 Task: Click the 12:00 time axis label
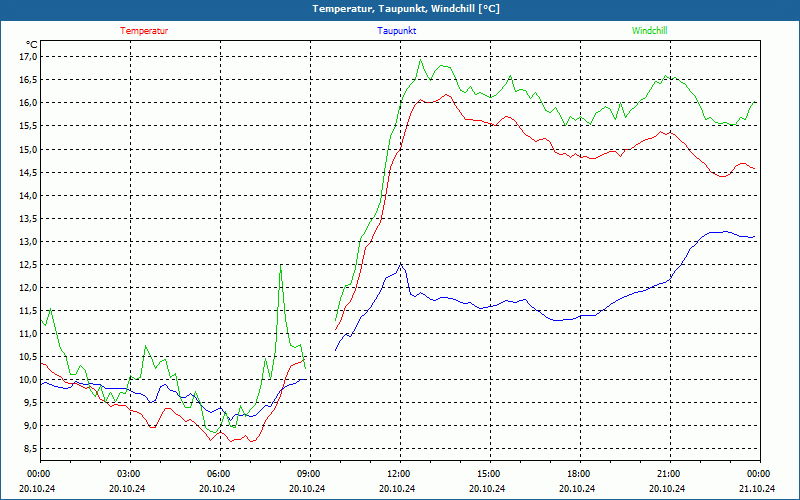click(x=397, y=474)
